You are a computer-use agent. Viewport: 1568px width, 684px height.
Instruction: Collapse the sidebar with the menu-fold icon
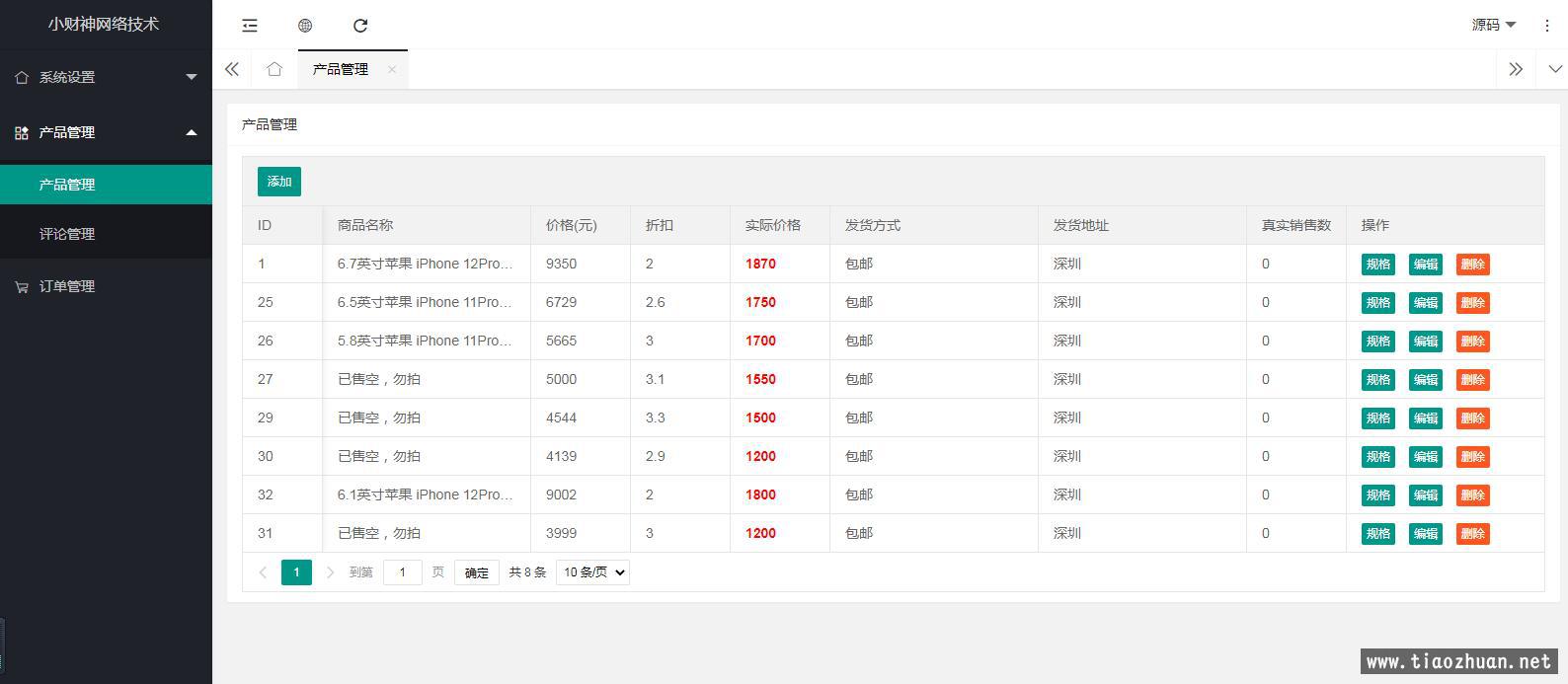pos(250,26)
